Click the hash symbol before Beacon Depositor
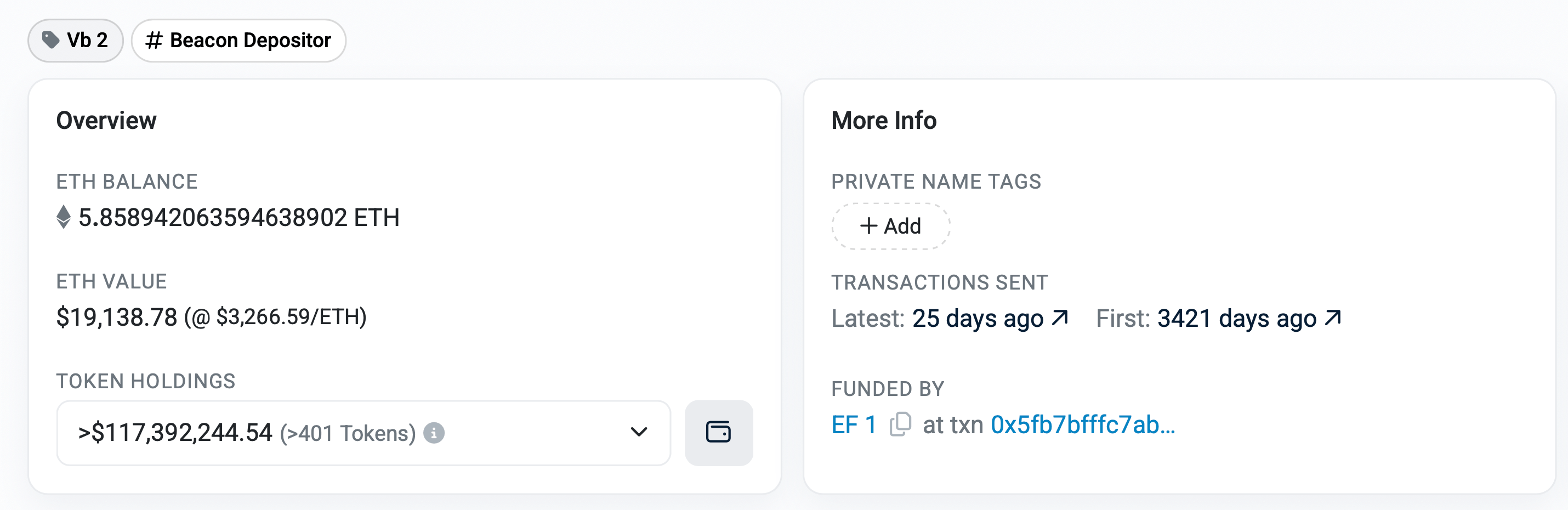Viewport: 1568px width, 510px height. pyautogui.click(x=154, y=40)
